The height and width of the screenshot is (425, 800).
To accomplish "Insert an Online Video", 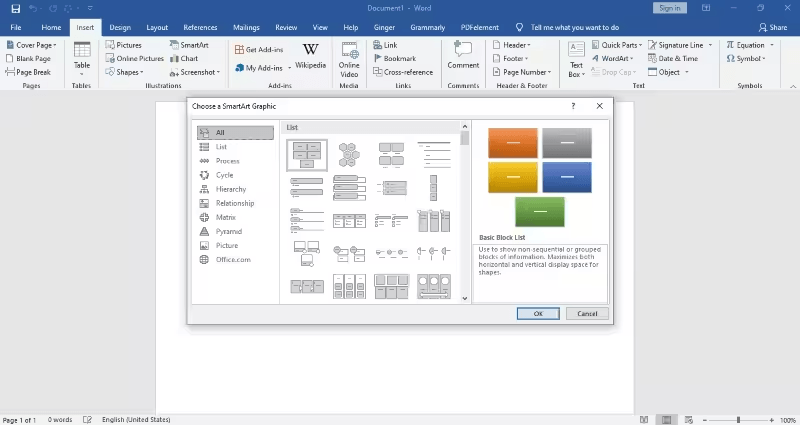I will coord(349,57).
